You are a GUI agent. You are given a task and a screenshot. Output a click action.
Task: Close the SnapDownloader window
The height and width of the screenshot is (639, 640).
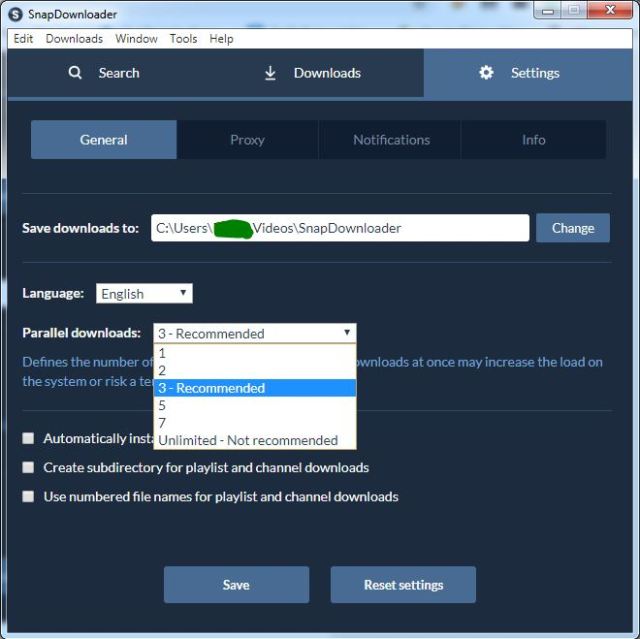(610, 10)
